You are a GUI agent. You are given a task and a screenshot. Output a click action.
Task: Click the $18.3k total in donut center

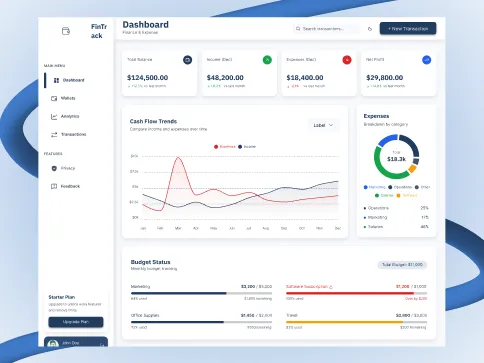(396, 159)
